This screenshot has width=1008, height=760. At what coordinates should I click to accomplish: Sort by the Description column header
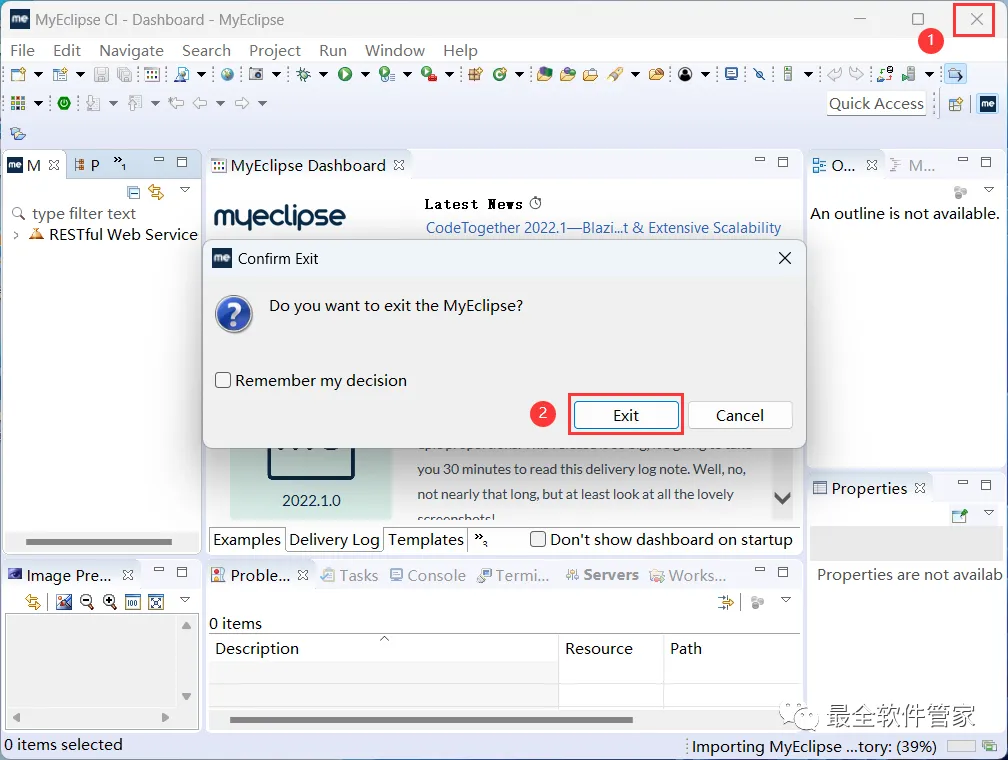383,648
